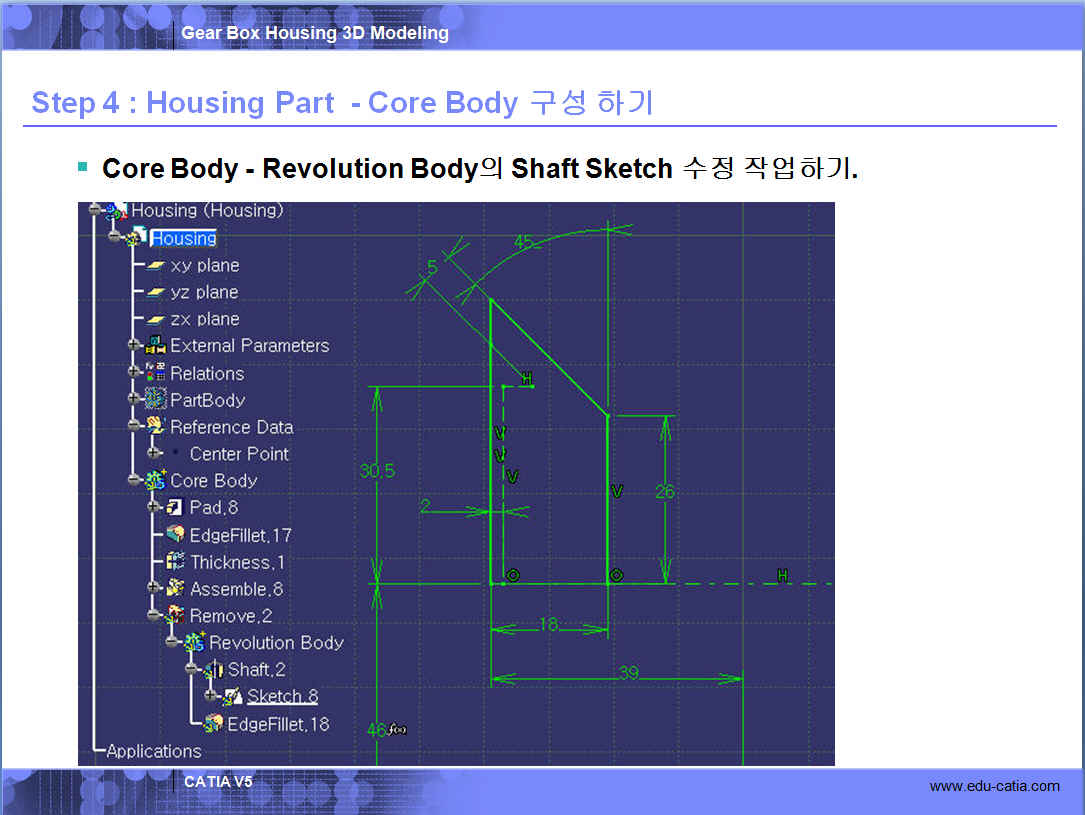Click the 45 degree angle dimension
Viewport: 1085px width, 815px height.
(x=524, y=242)
